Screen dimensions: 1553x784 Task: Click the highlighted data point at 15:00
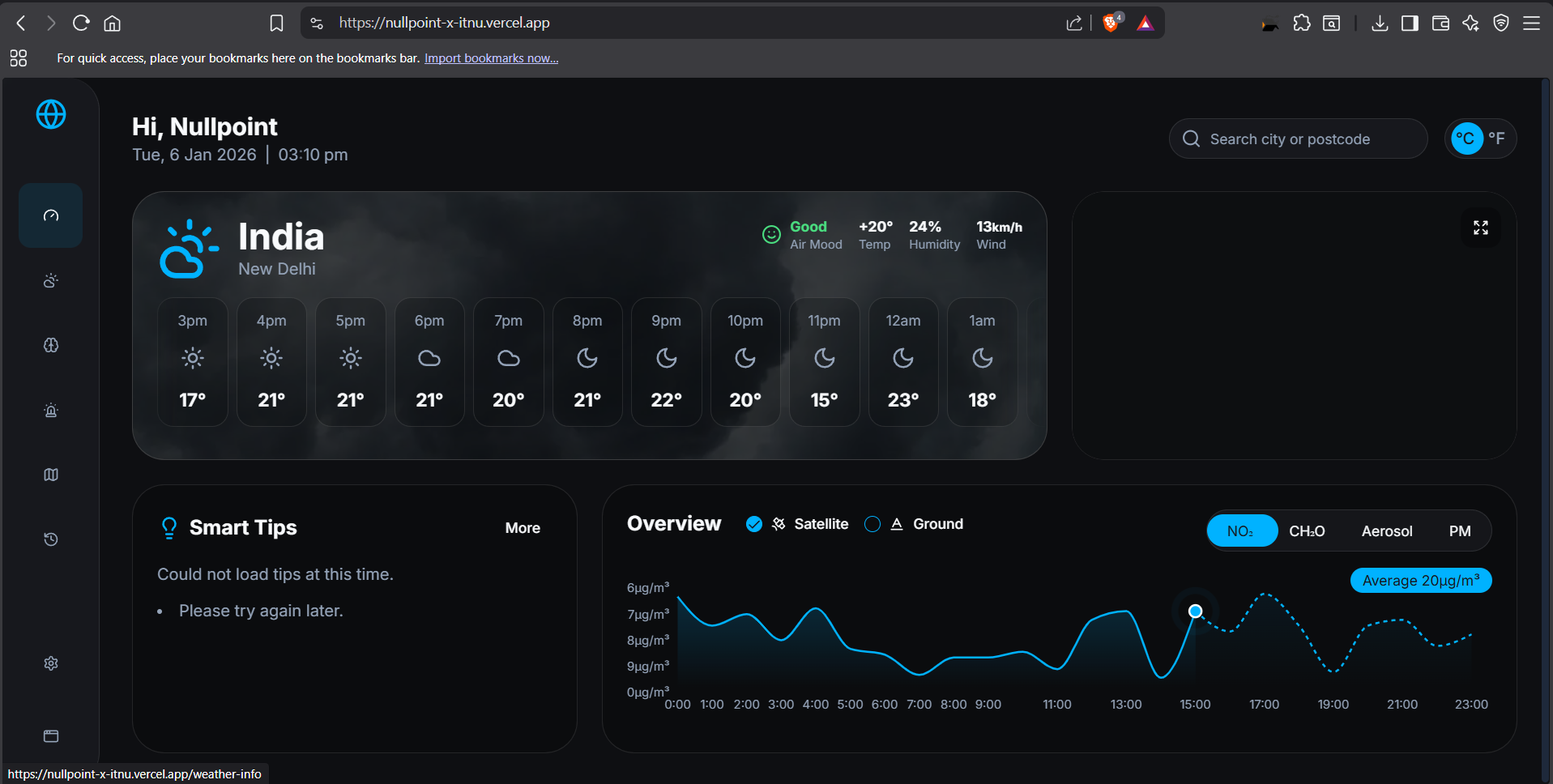pos(1195,611)
